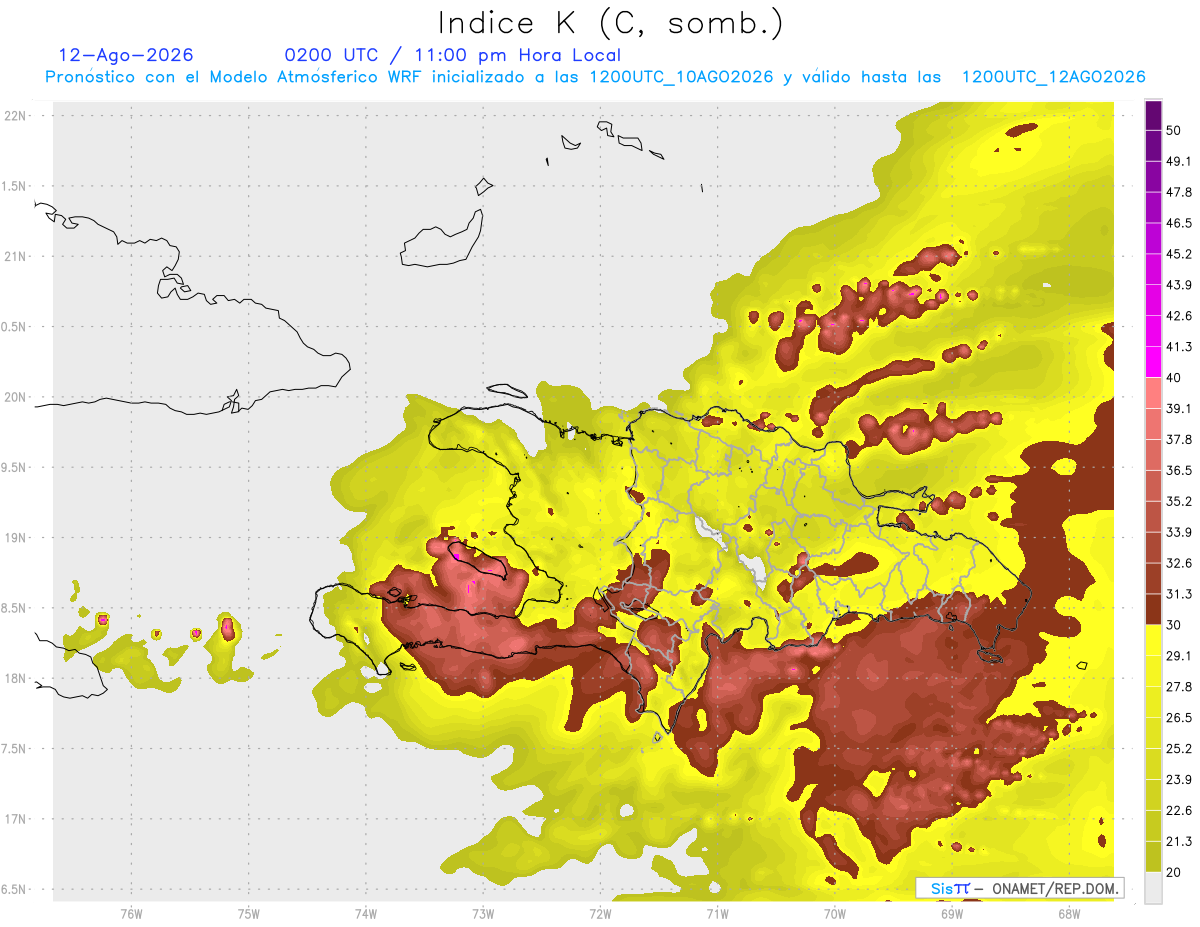Pick the dark brown swatch between 30 and 31.3
This screenshot has width=1200, height=927.
click(1153, 609)
